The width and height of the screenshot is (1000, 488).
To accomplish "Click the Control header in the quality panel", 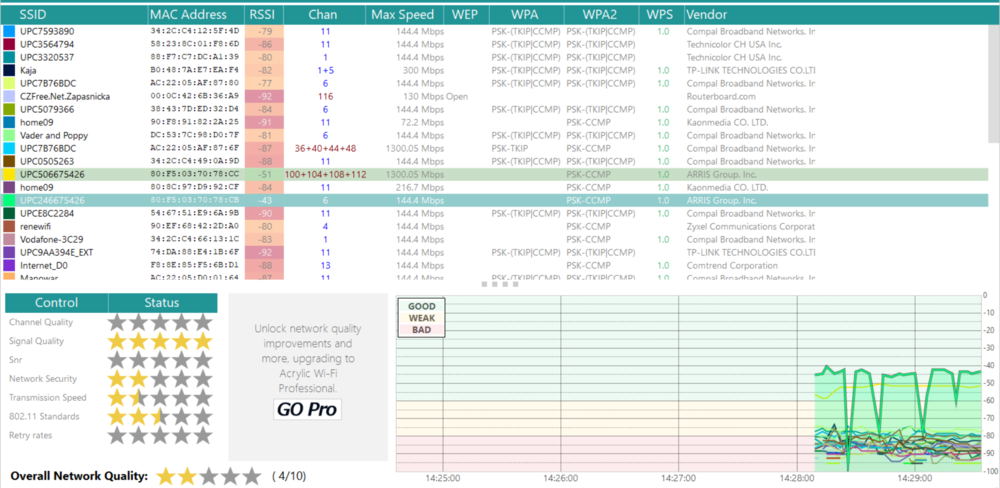I will (x=56, y=303).
